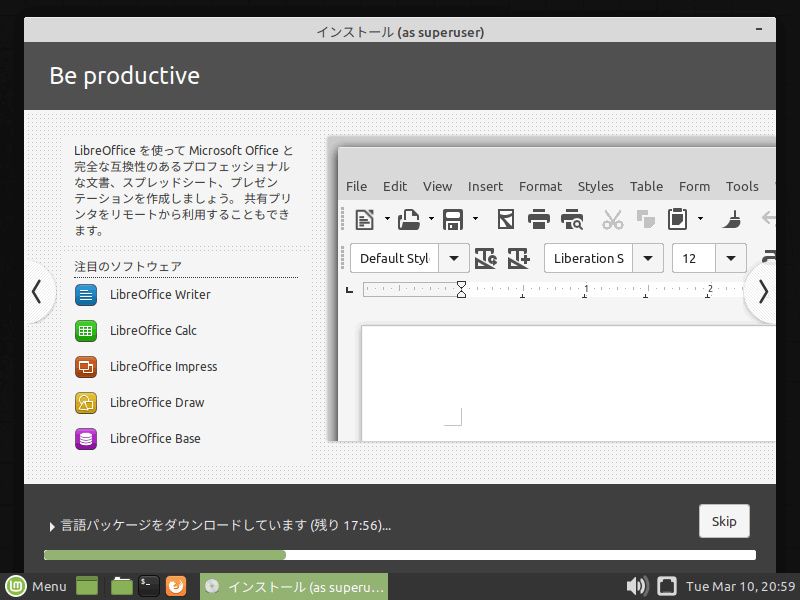The height and width of the screenshot is (600, 800).
Task: Launch the Terminal from the taskbar
Action: pos(149,586)
